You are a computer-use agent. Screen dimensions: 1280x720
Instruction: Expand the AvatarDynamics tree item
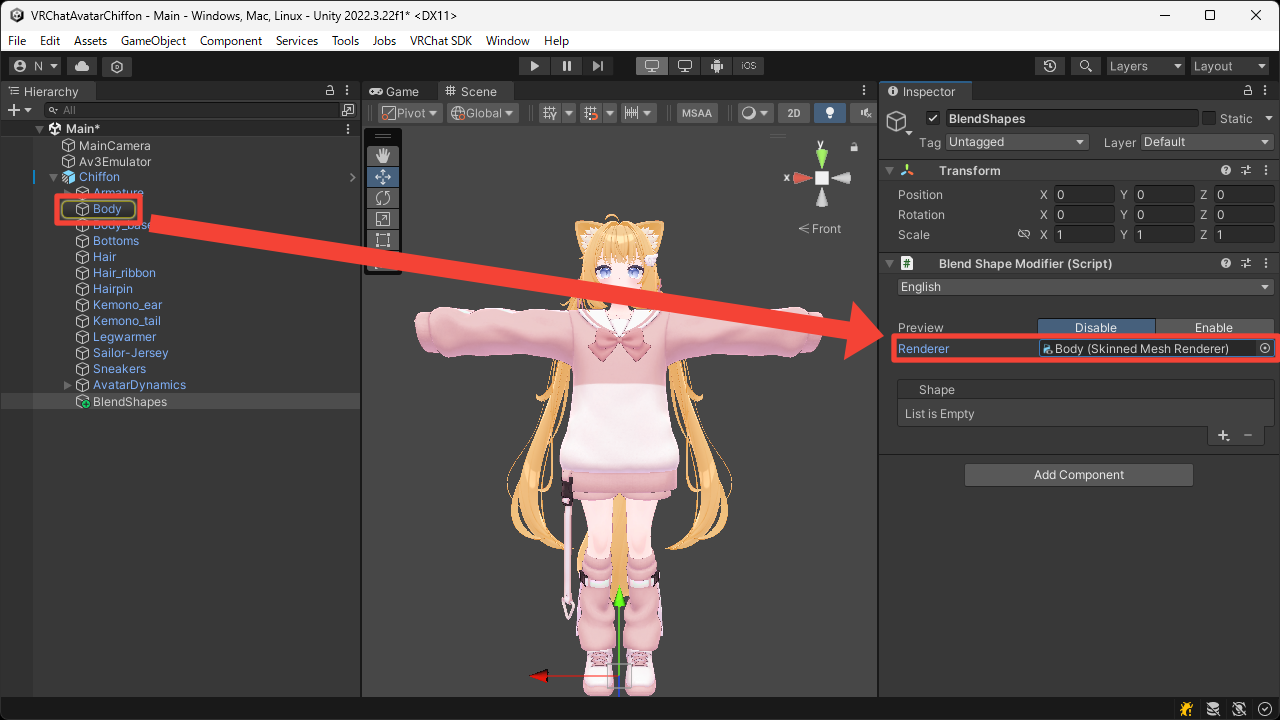pos(68,385)
